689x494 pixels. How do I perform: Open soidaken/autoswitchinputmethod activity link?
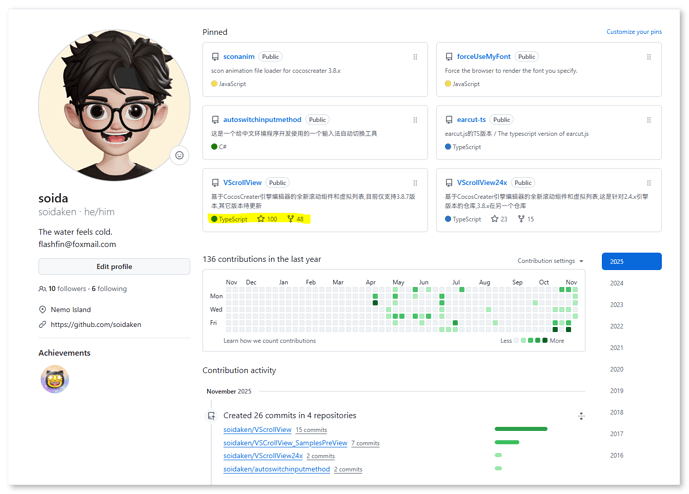(276, 469)
